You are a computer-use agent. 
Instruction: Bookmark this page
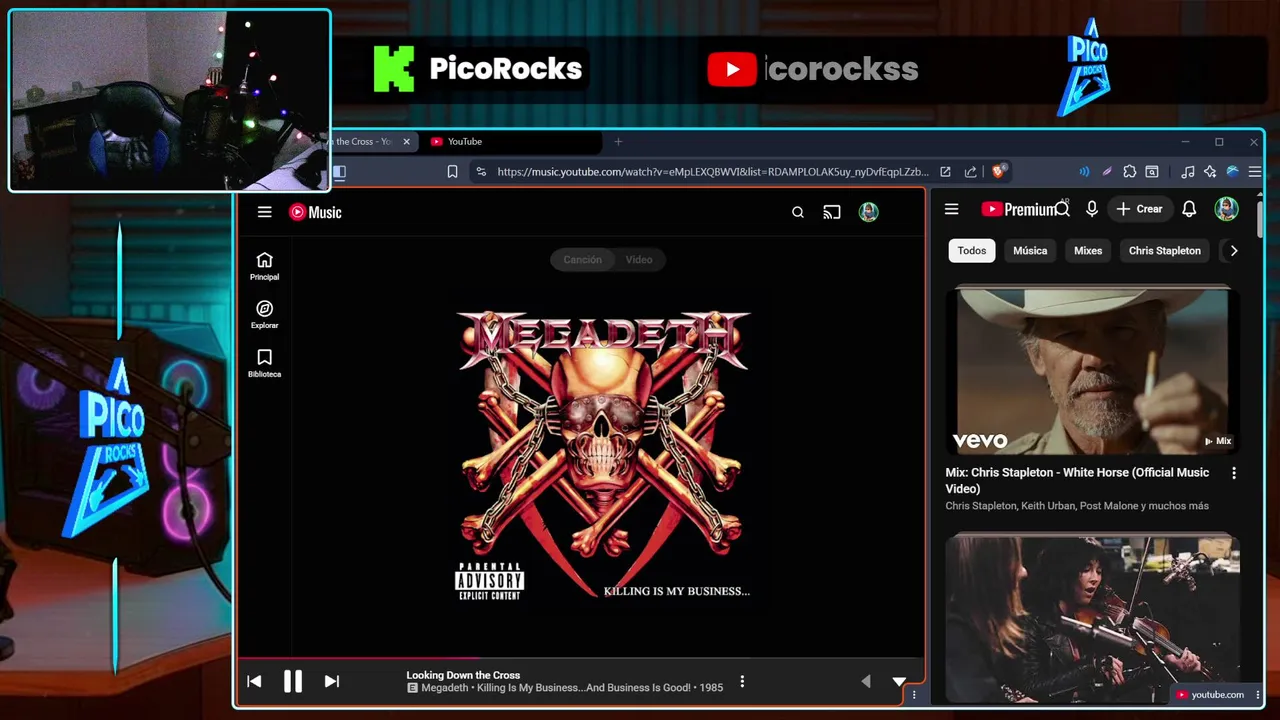coord(452,172)
